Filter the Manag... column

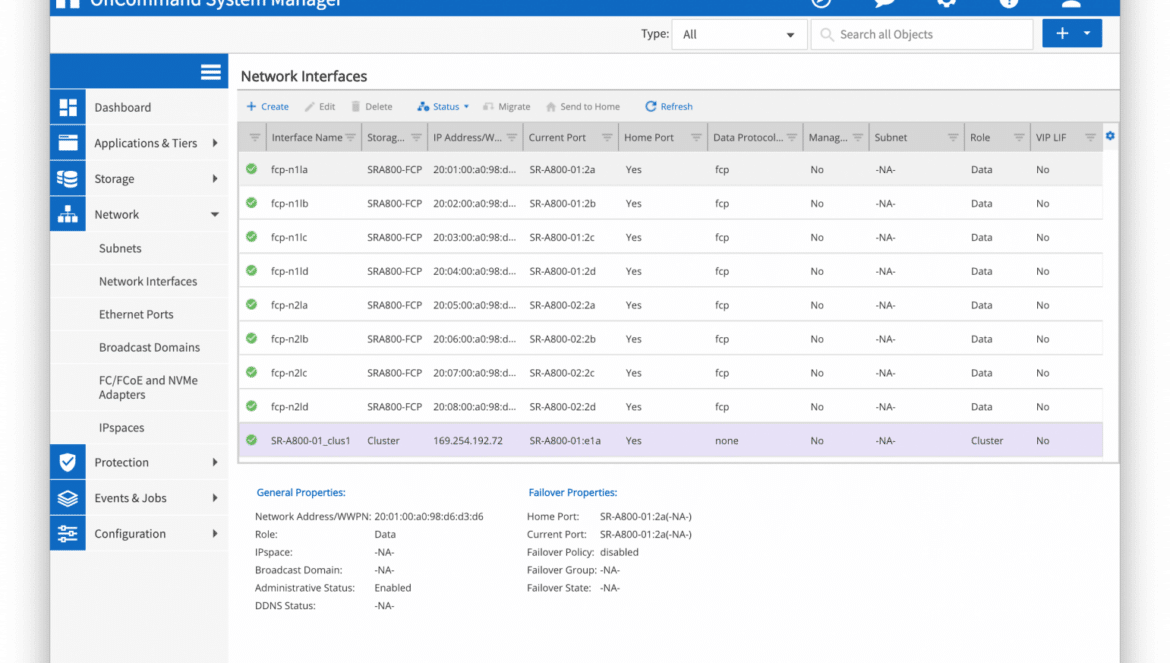pos(858,137)
